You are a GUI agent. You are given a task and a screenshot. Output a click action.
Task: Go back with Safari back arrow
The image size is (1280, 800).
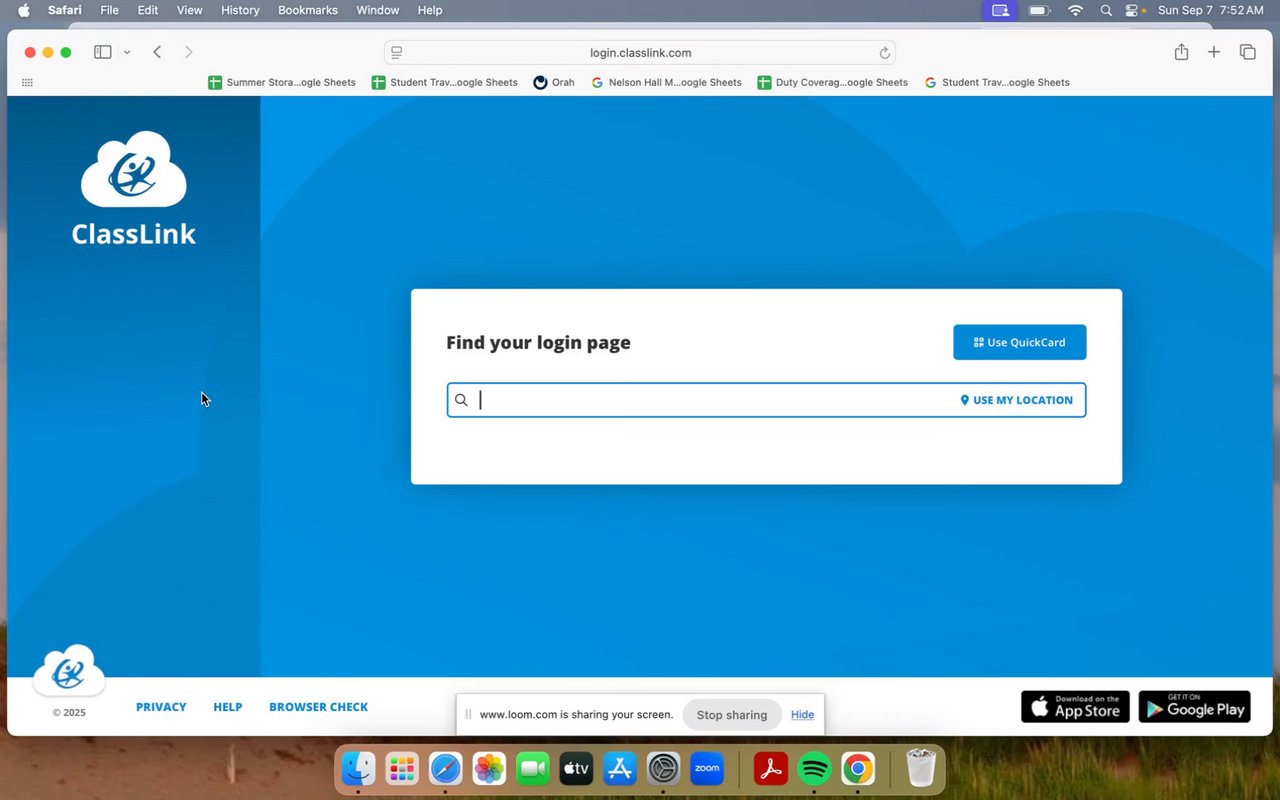click(157, 52)
